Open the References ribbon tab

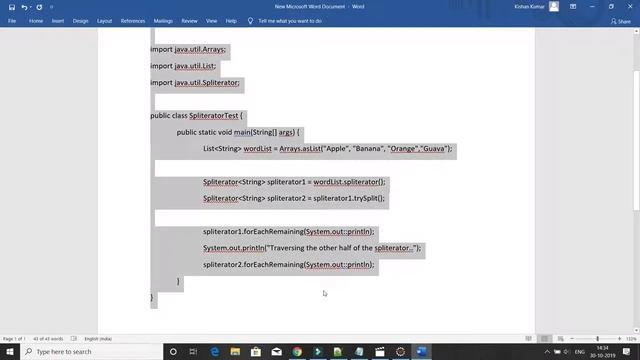(x=133, y=21)
